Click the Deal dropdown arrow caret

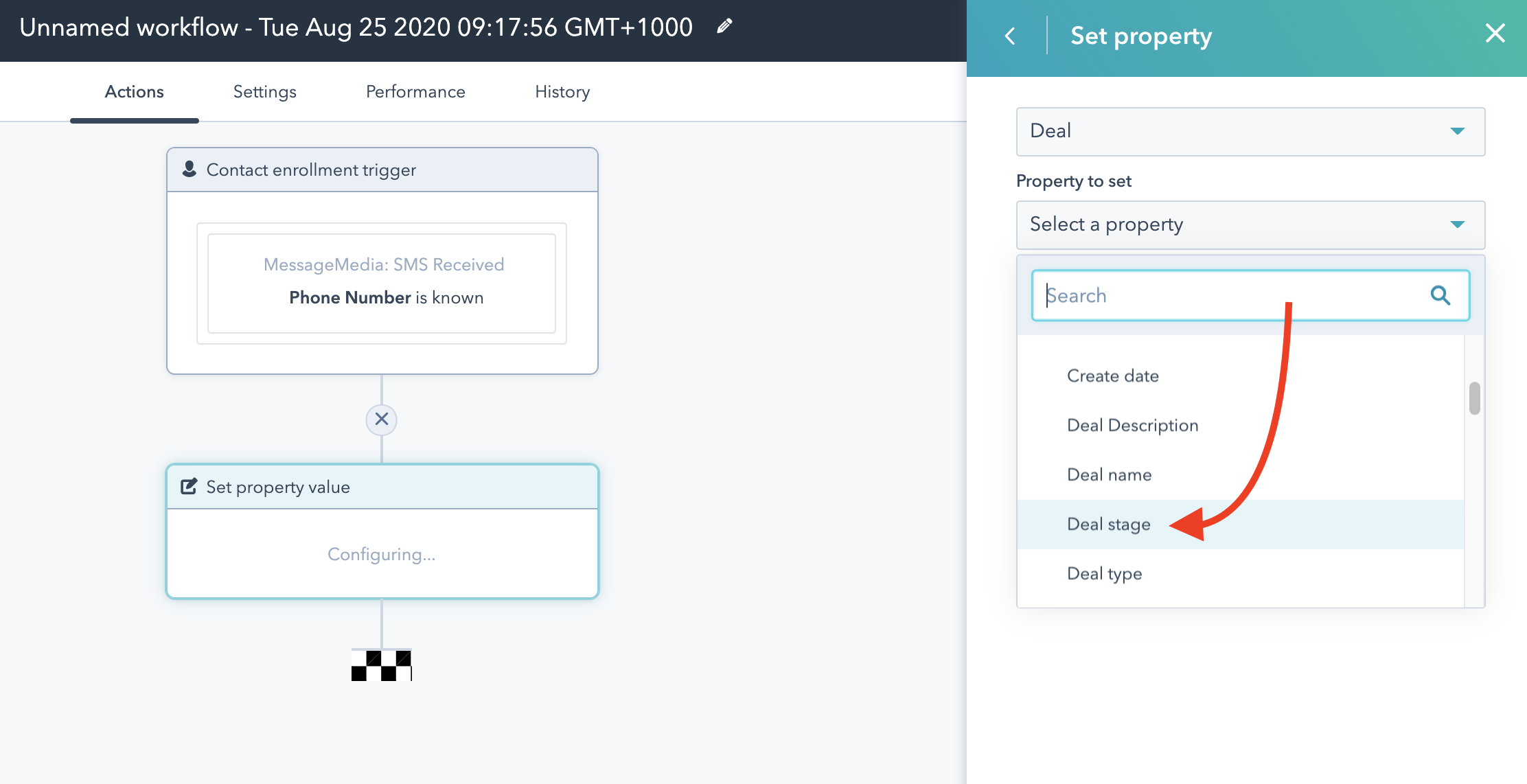pos(1457,131)
